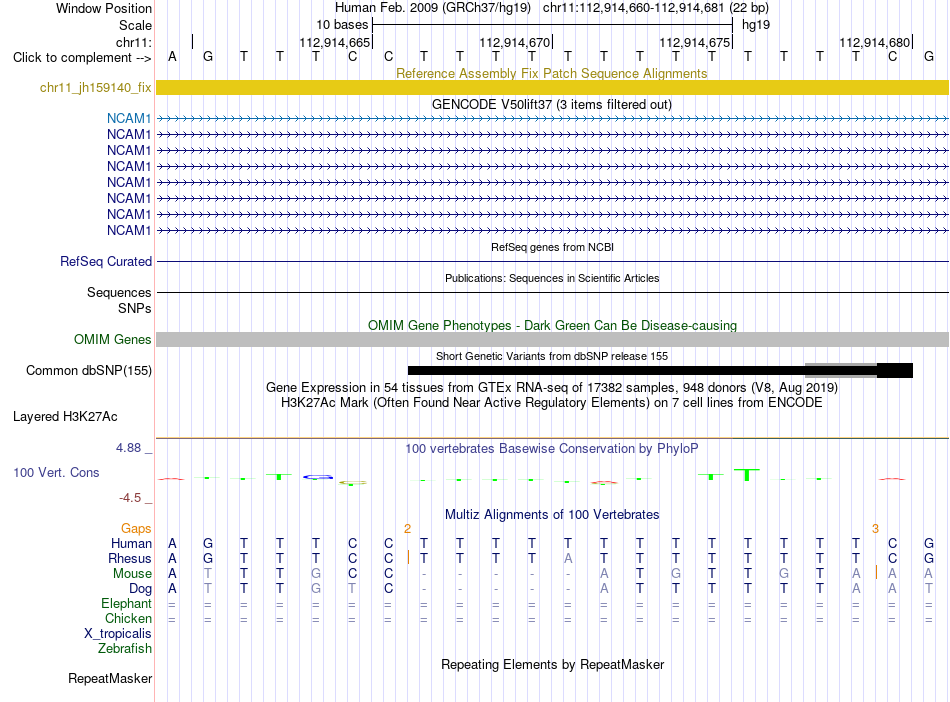950x702 pixels.
Task: Open the Reference Assembly Fix Patch Sequence Alignments title
Action: 551,73
